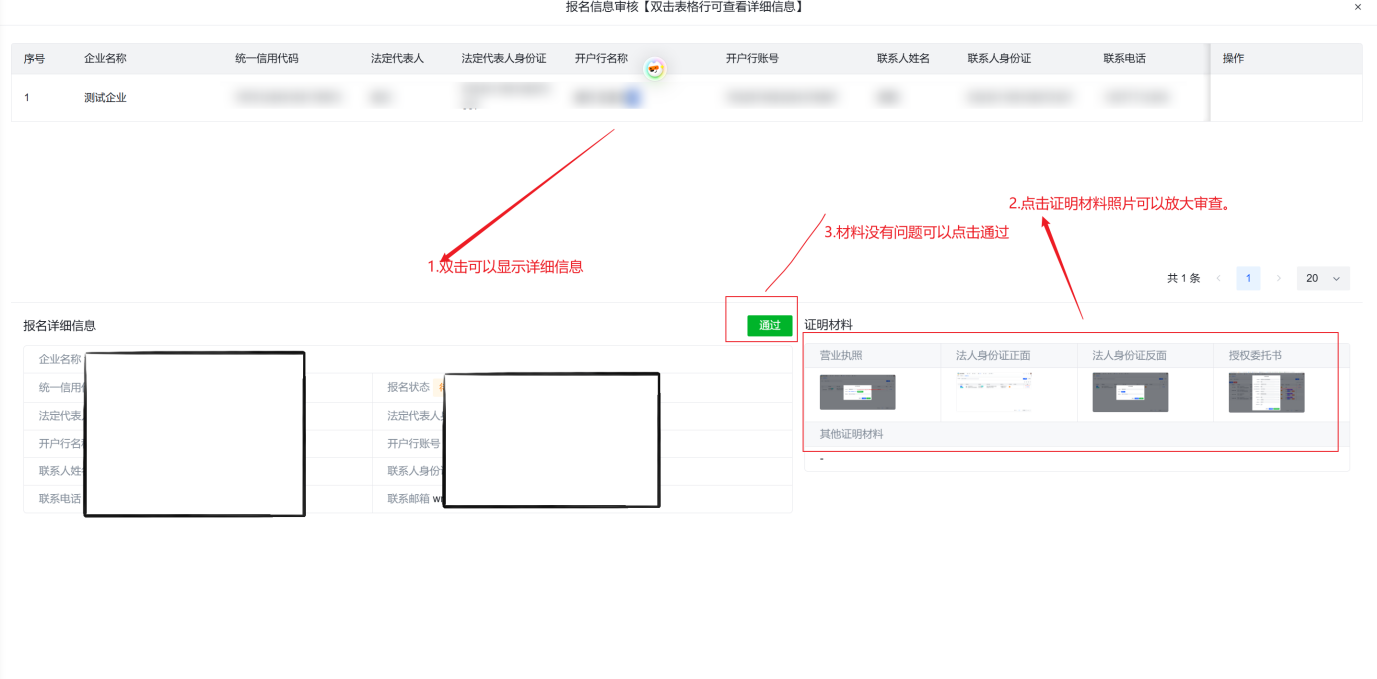Close the 报名信息审核 dialog
Screen dimensions: 1377x679
coord(1357,8)
